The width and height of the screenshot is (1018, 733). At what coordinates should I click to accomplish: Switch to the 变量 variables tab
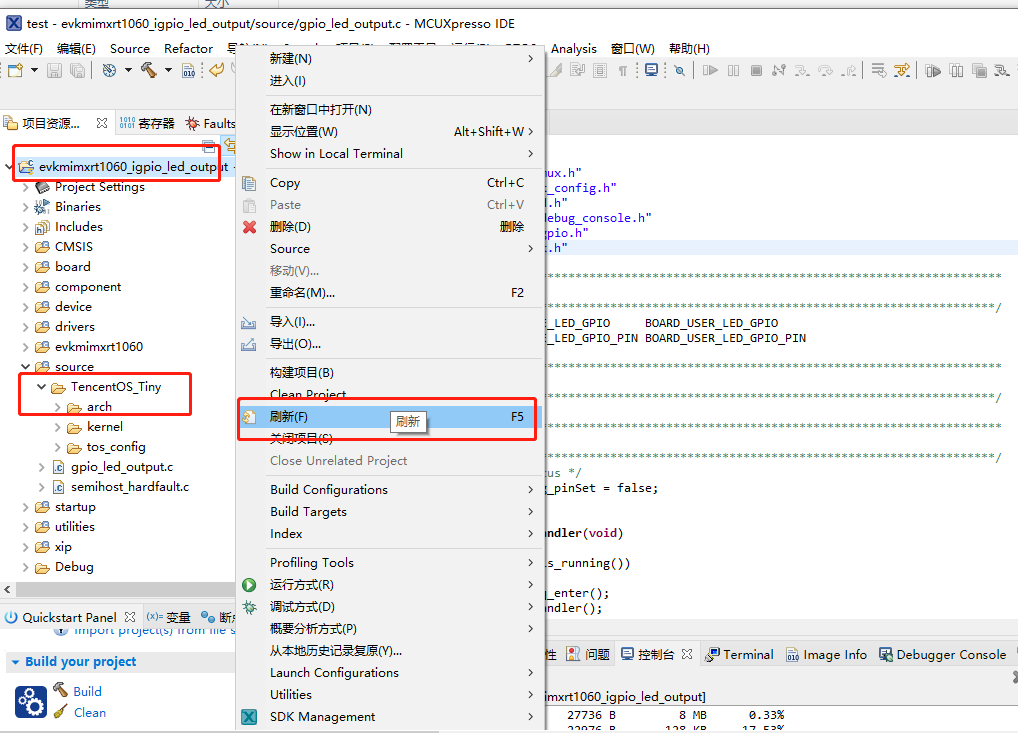click(169, 617)
